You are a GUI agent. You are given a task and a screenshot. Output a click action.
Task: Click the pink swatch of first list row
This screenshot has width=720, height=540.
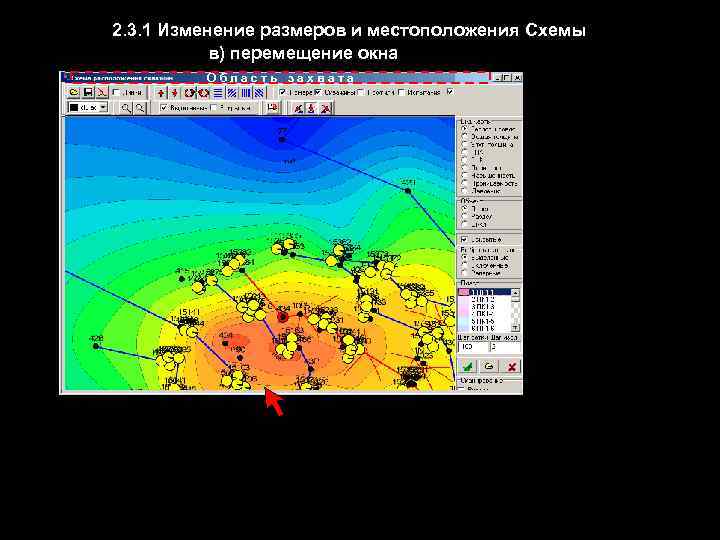[464, 292]
